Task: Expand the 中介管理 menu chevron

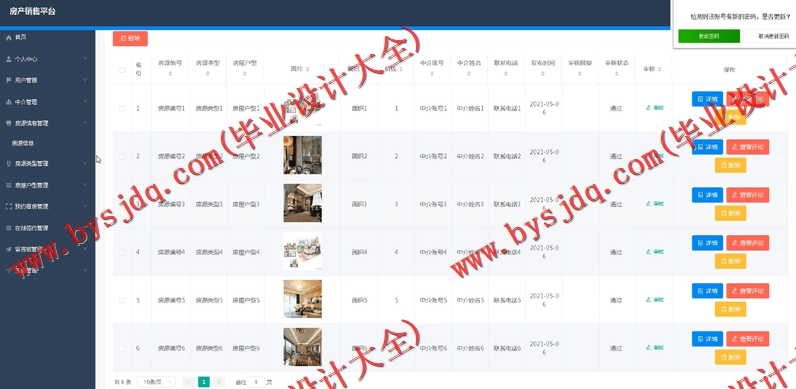Action: [x=85, y=102]
